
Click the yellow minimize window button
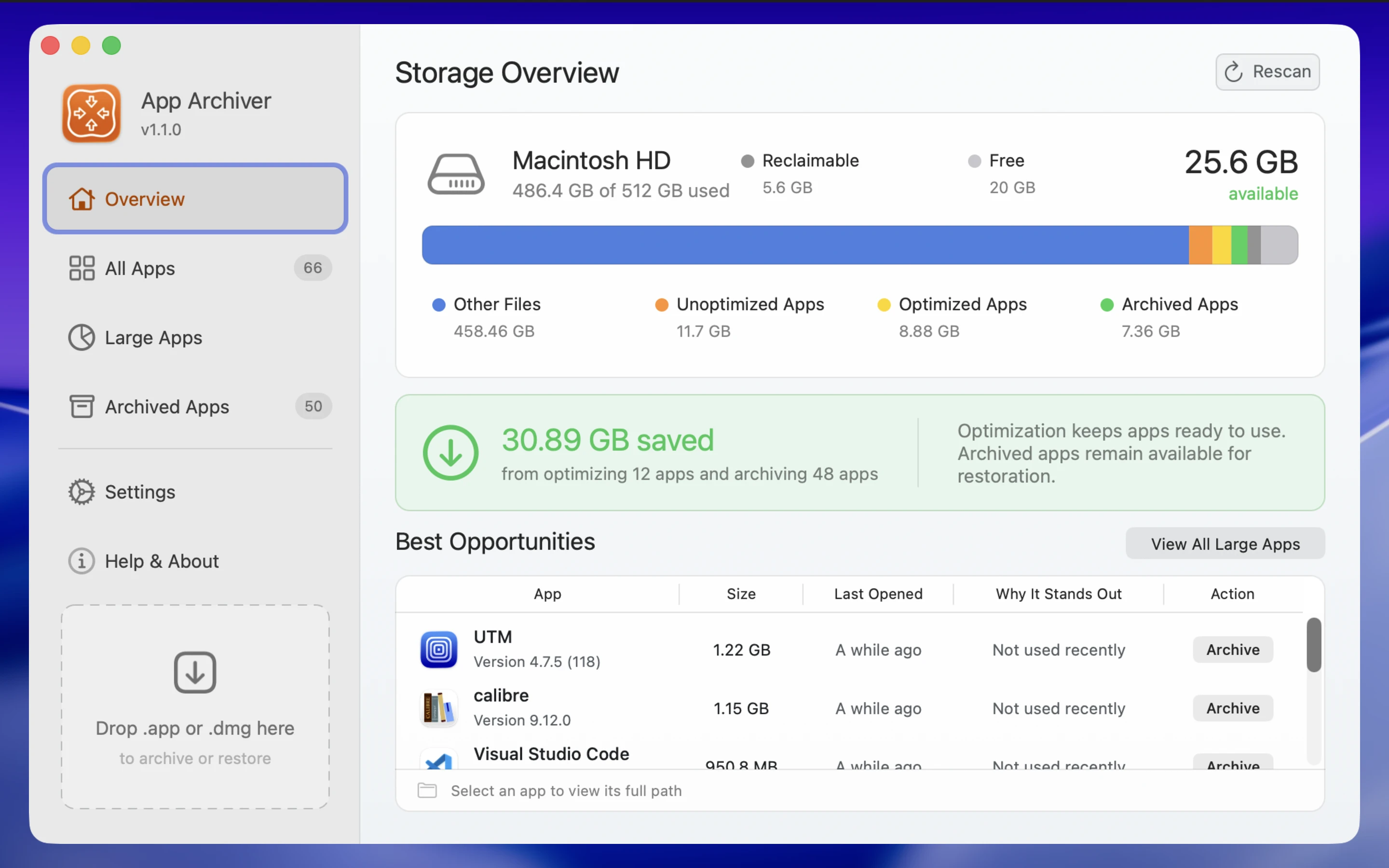click(x=81, y=45)
